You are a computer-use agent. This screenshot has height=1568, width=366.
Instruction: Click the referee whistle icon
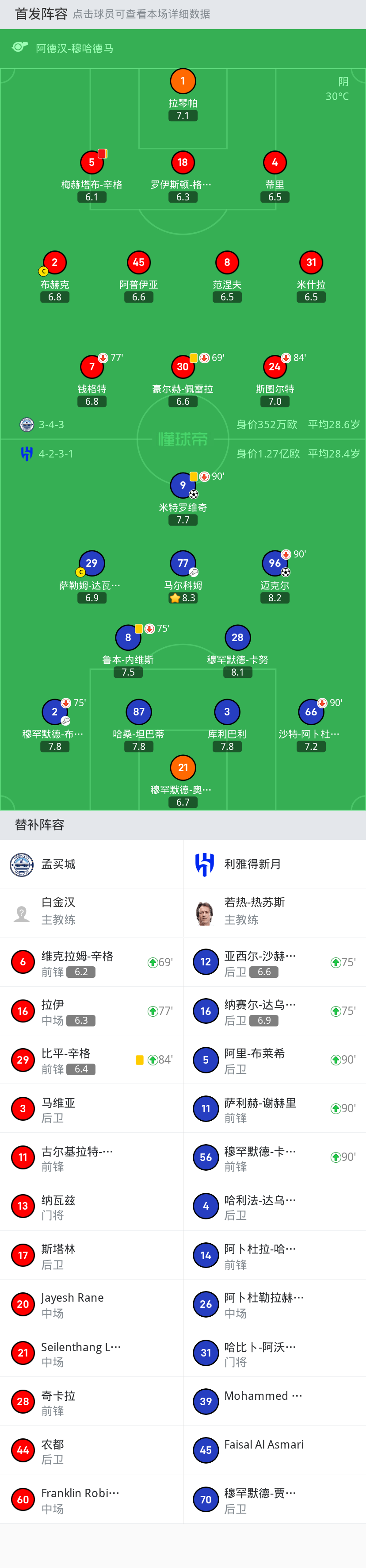click(x=20, y=47)
